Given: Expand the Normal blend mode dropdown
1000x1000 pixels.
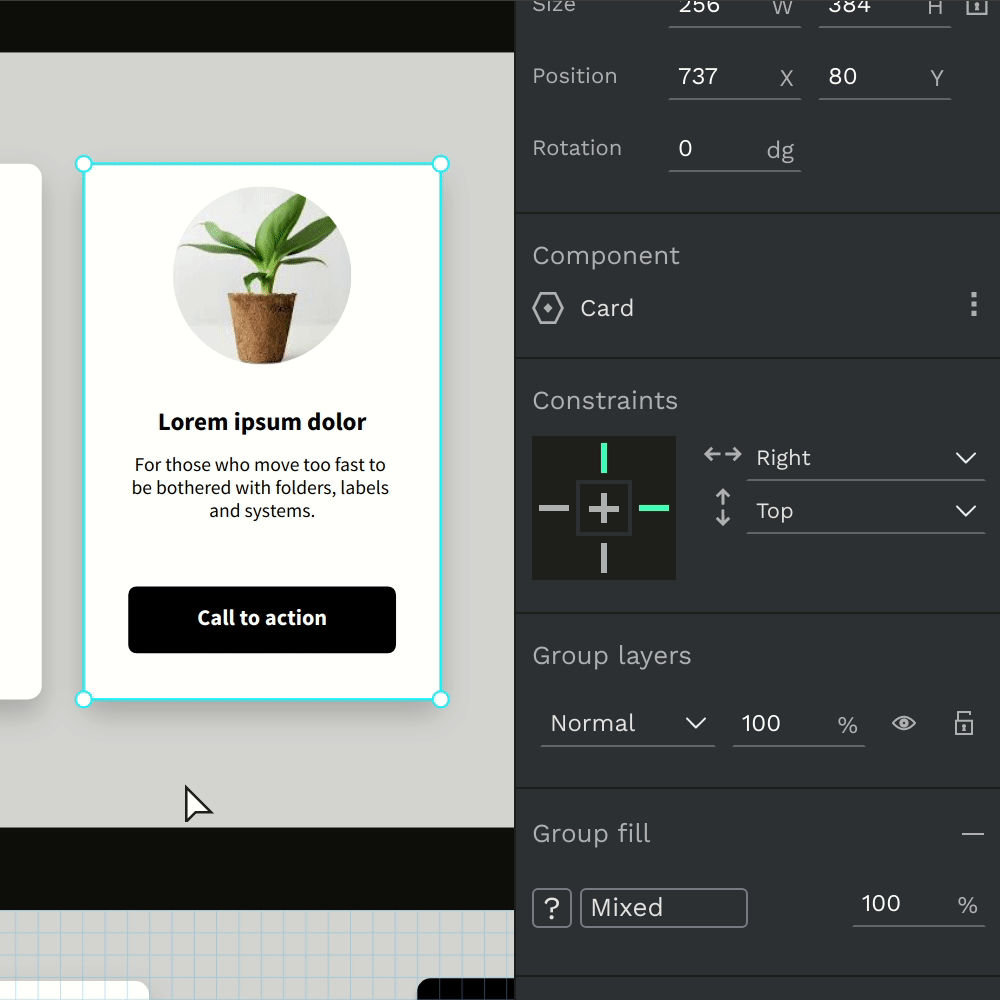Looking at the screenshot, I should click(x=628, y=723).
